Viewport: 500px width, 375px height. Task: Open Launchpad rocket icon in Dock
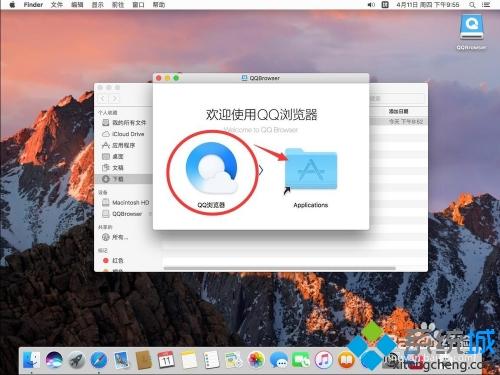(x=76, y=360)
